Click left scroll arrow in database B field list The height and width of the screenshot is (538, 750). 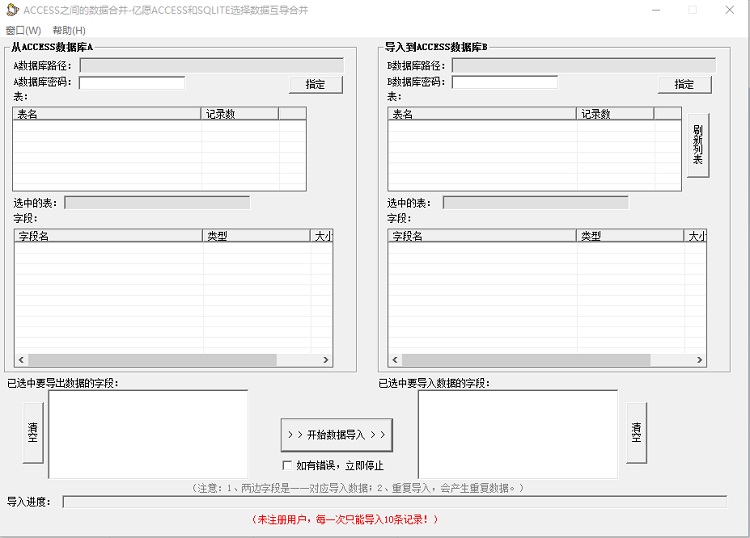(x=395, y=360)
